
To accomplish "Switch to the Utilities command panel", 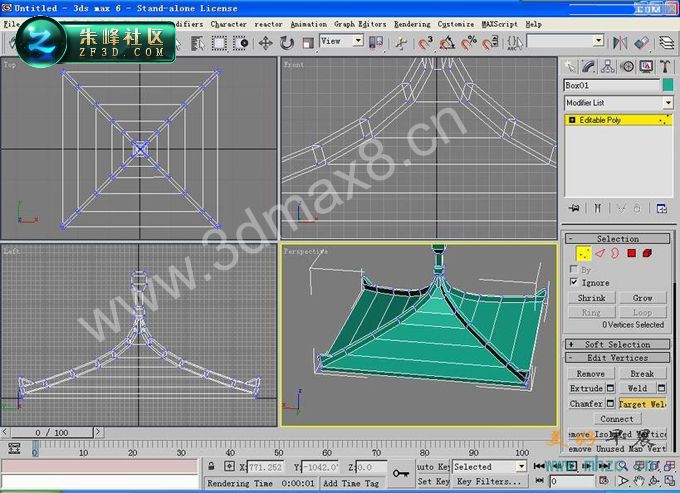I will coord(665,66).
